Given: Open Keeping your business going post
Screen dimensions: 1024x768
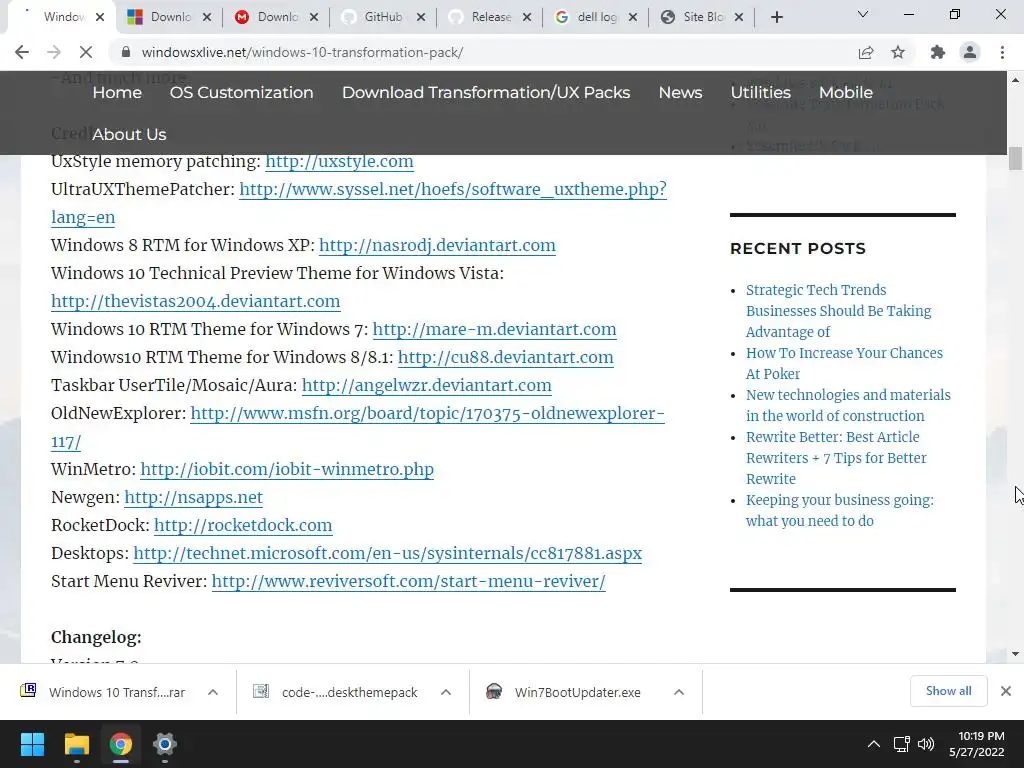Looking at the screenshot, I should point(840,511).
